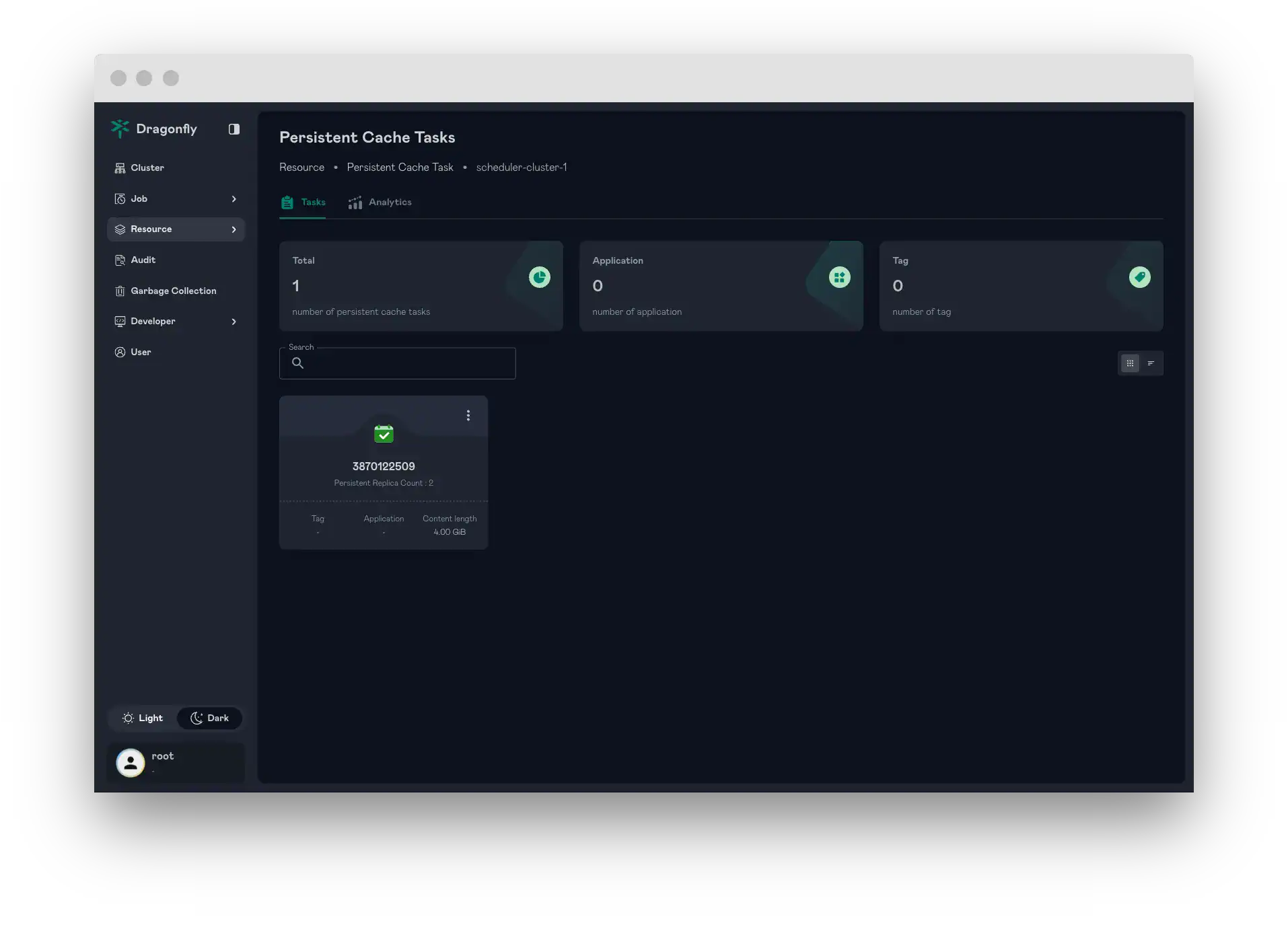This screenshot has width=1288, height=927.
Task: Click the green calendar icon on the task card
Action: [x=384, y=434]
